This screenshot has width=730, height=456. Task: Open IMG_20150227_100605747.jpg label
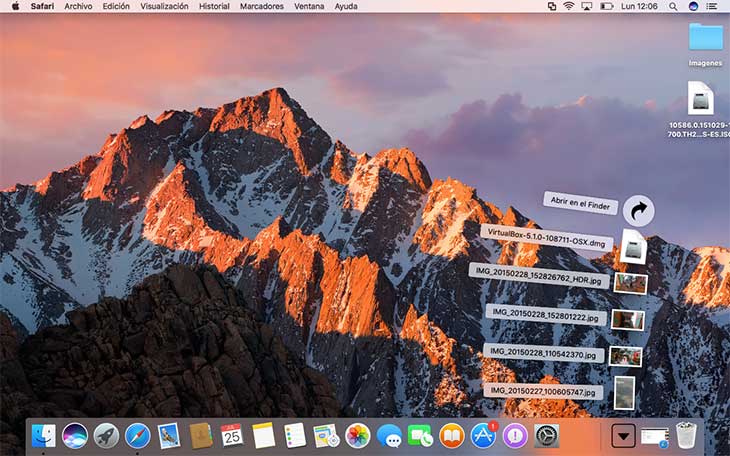click(x=543, y=391)
